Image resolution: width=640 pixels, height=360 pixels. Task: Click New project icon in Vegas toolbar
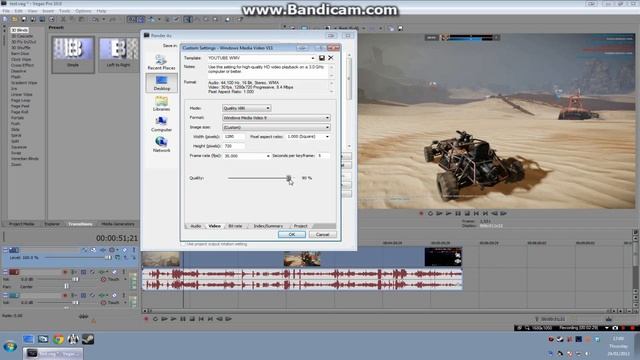click(5, 19)
